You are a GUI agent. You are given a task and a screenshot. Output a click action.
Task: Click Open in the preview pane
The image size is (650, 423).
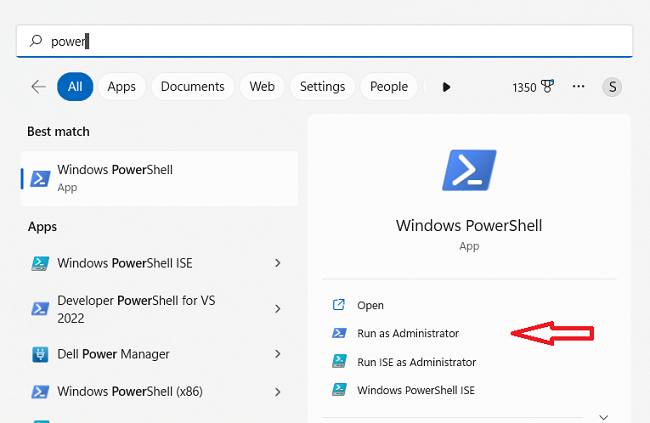tap(370, 306)
